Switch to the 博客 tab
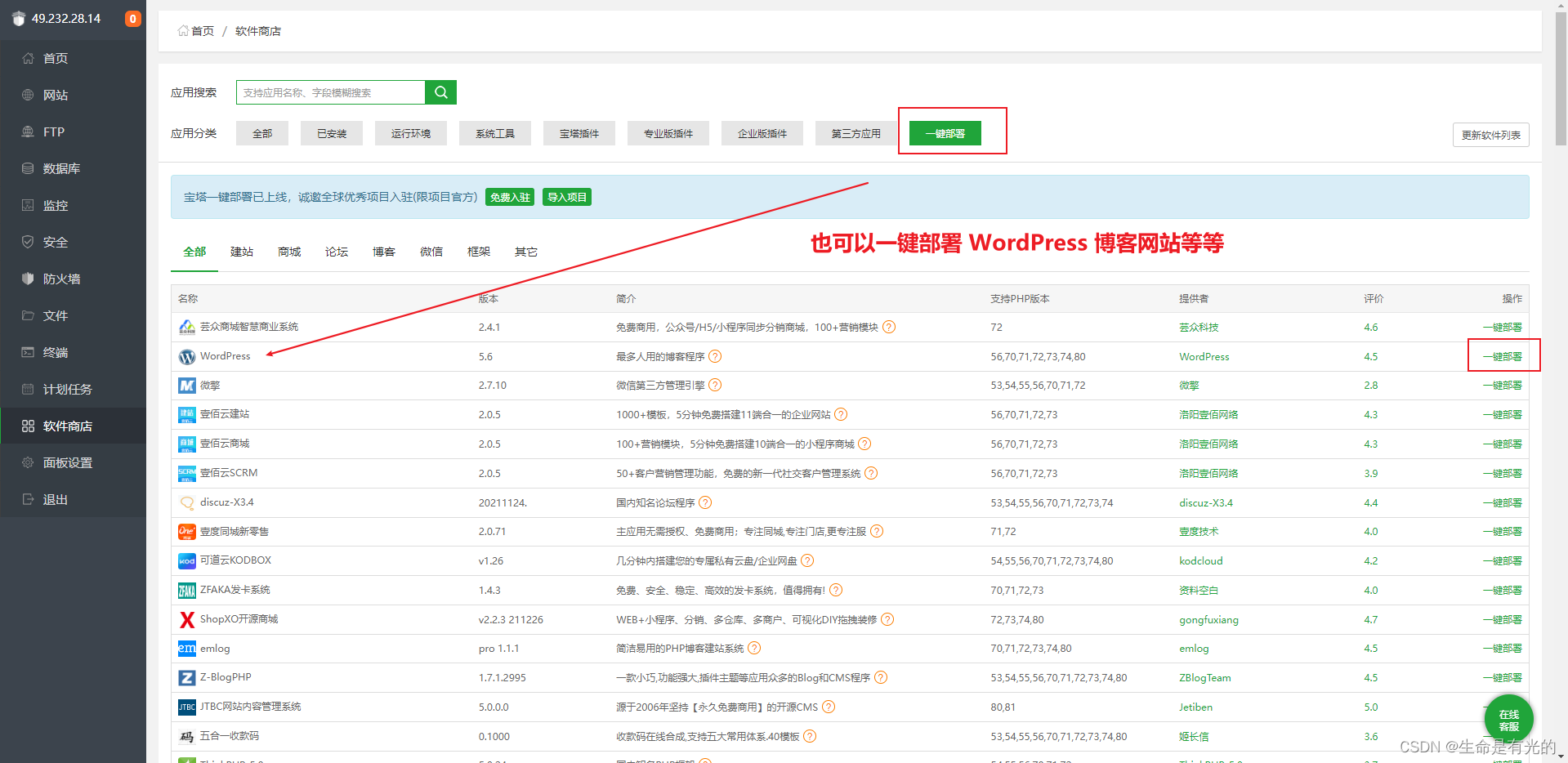Image resolution: width=1568 pixels, height=763 pixels. (x=384, y=252)
